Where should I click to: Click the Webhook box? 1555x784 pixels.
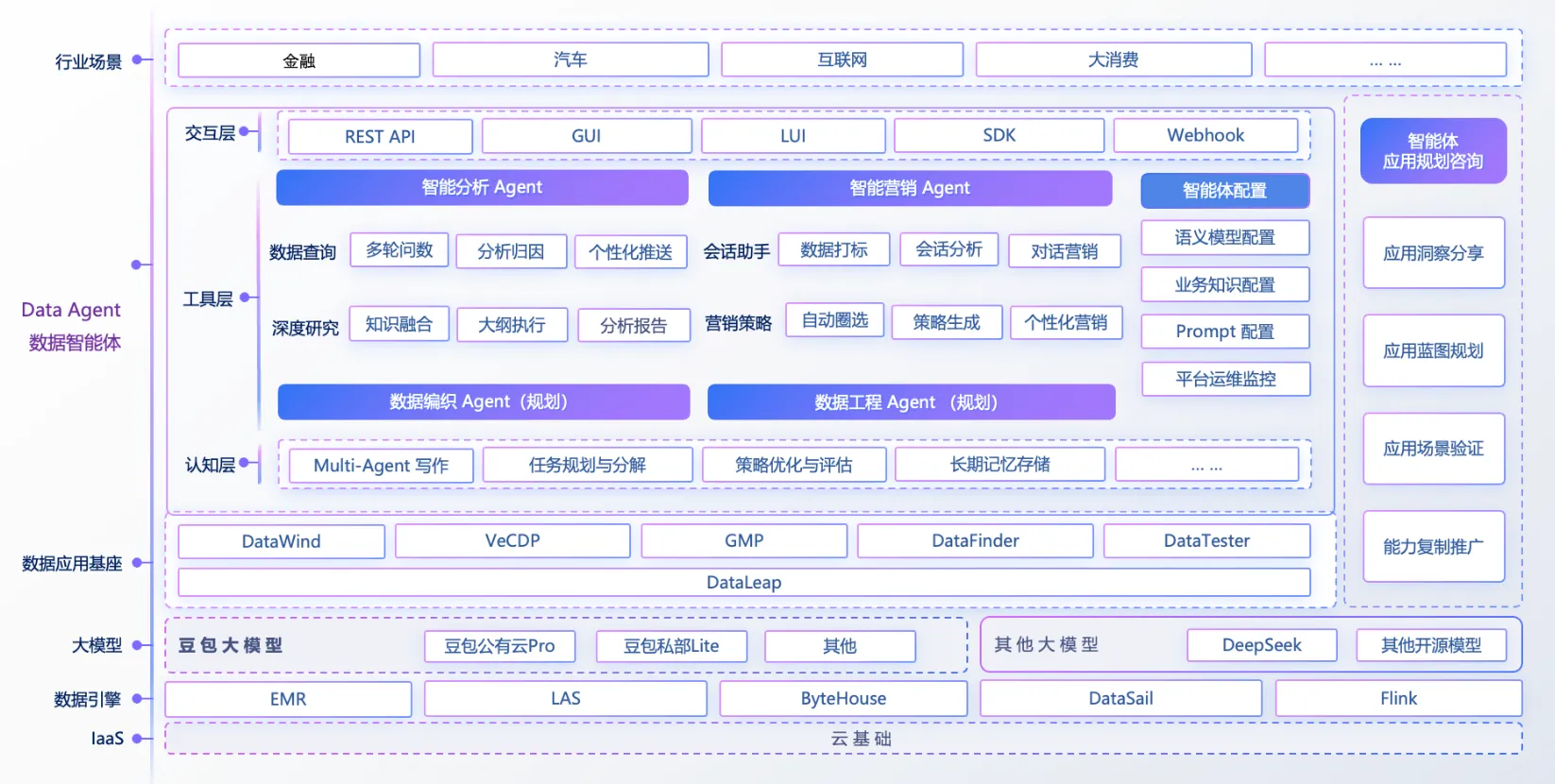click(1205, 135)
